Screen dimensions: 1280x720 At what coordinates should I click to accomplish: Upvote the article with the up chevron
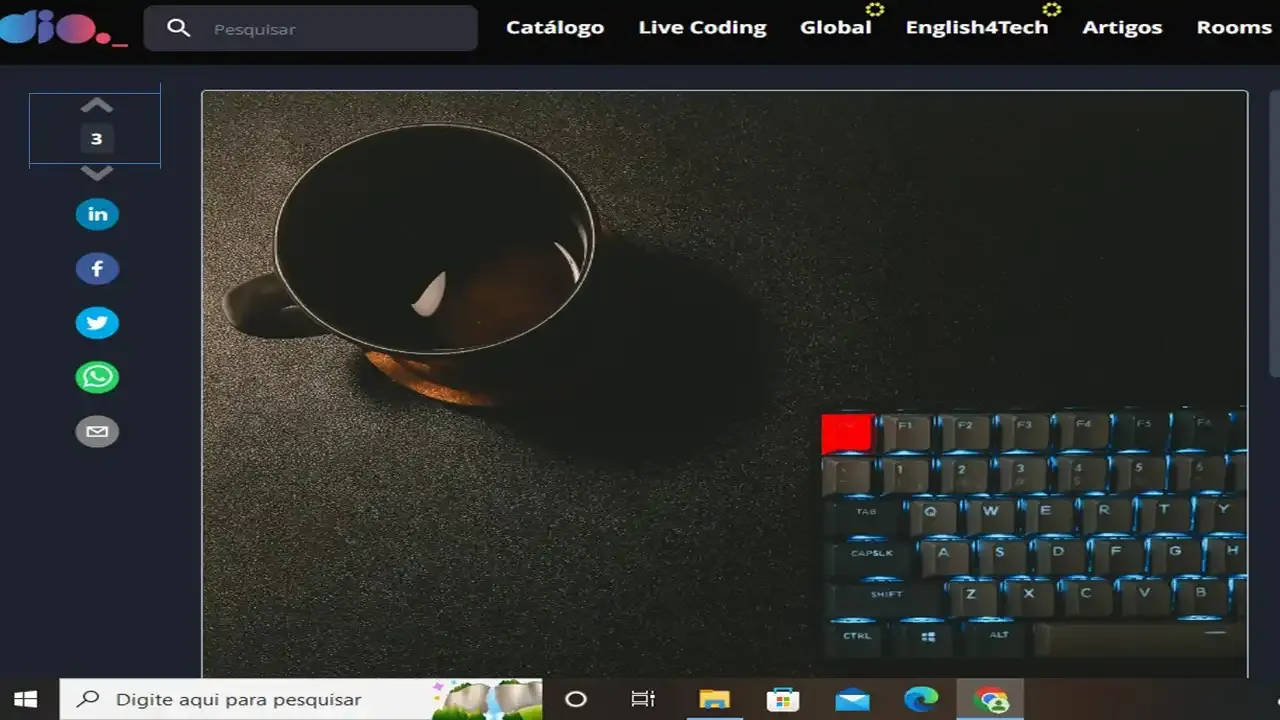[96, 106]
